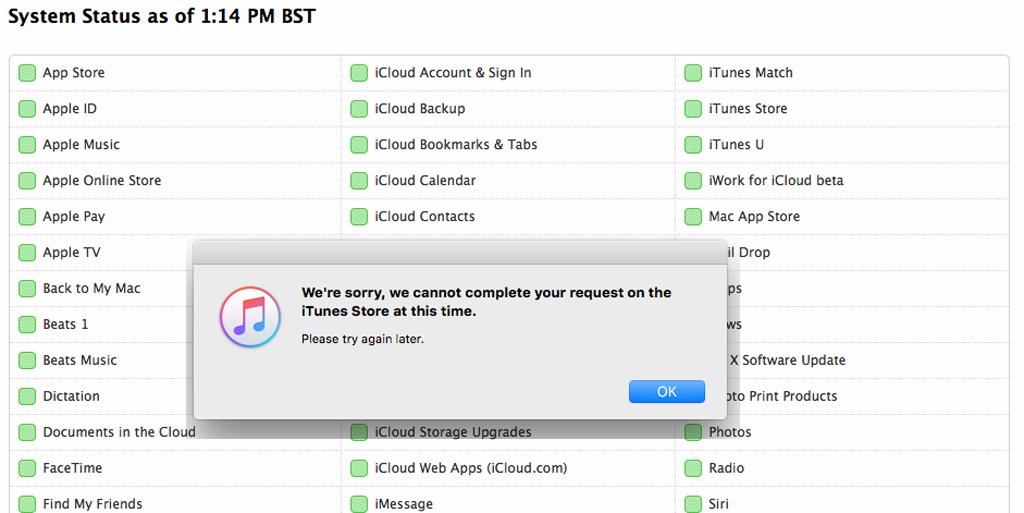
Task: Select the green icon next to FaceTime
Action: click(x=27, y=468)
